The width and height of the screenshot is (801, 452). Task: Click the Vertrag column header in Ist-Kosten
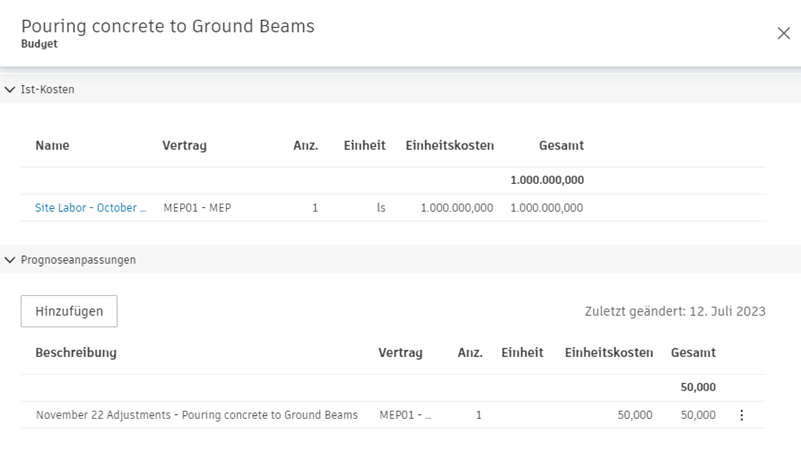[184, 146]
